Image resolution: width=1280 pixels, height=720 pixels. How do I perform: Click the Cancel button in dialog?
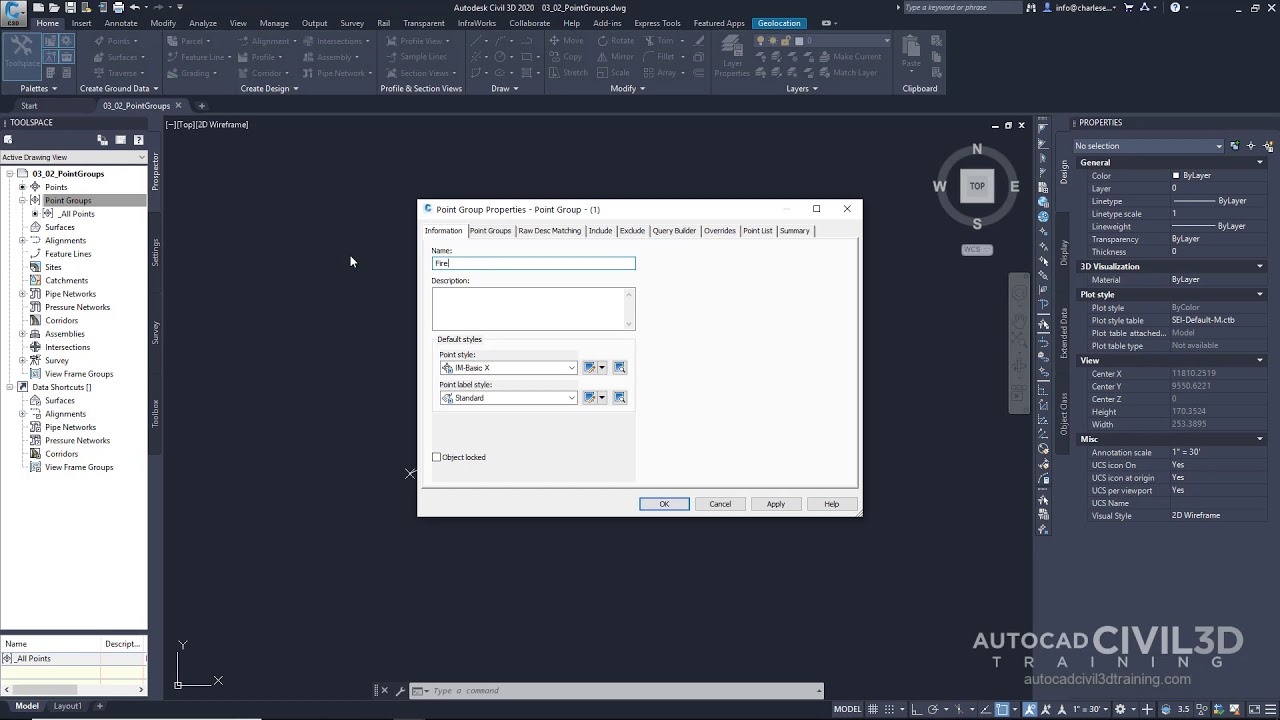pos(720,504)
